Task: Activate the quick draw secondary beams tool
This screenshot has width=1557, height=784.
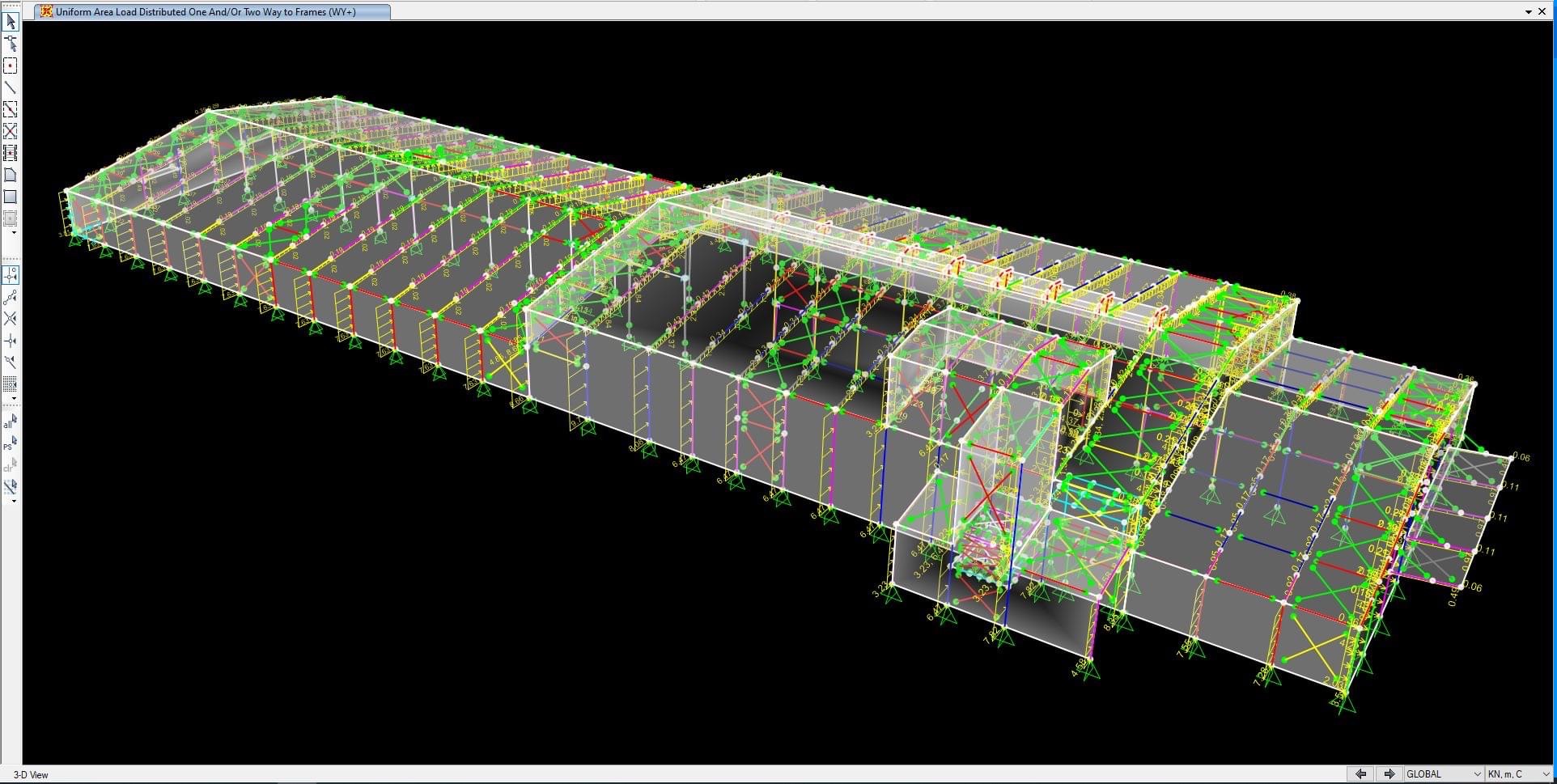Action: coord(11,153)
